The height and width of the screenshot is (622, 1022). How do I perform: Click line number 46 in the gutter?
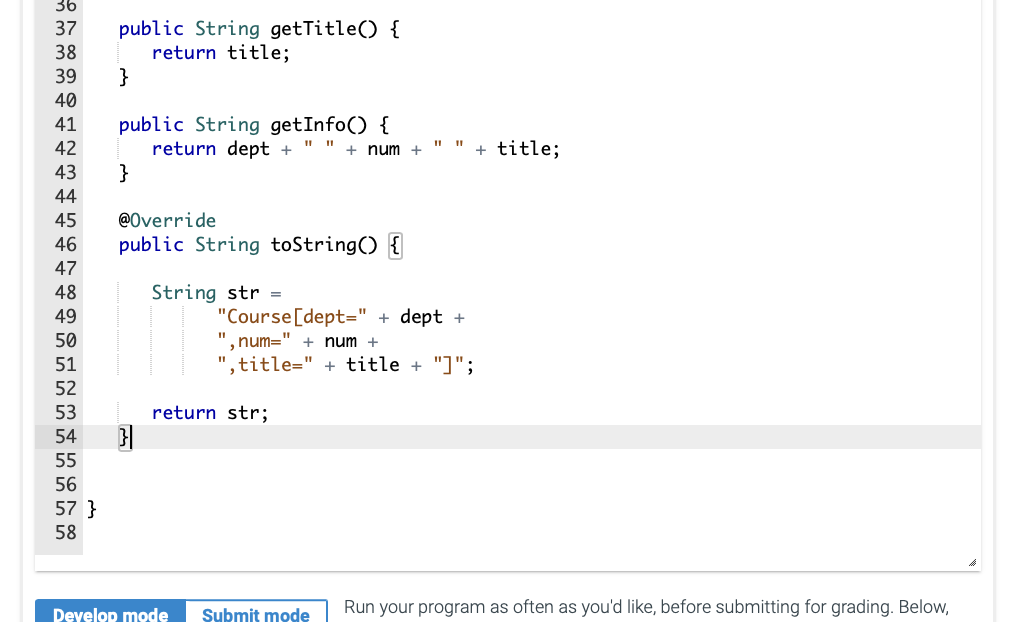click(x=65, y=244)
